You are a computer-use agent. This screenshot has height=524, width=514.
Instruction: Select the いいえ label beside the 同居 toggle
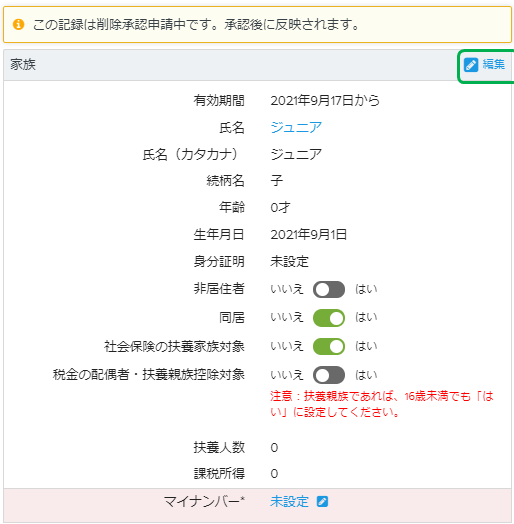click(287, 317)
